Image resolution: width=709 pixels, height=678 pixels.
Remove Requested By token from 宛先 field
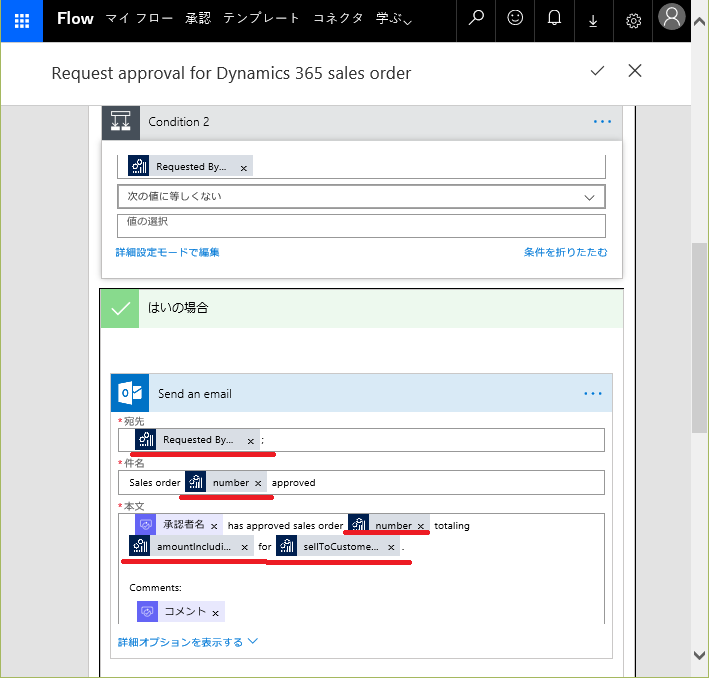coord(251,441)
